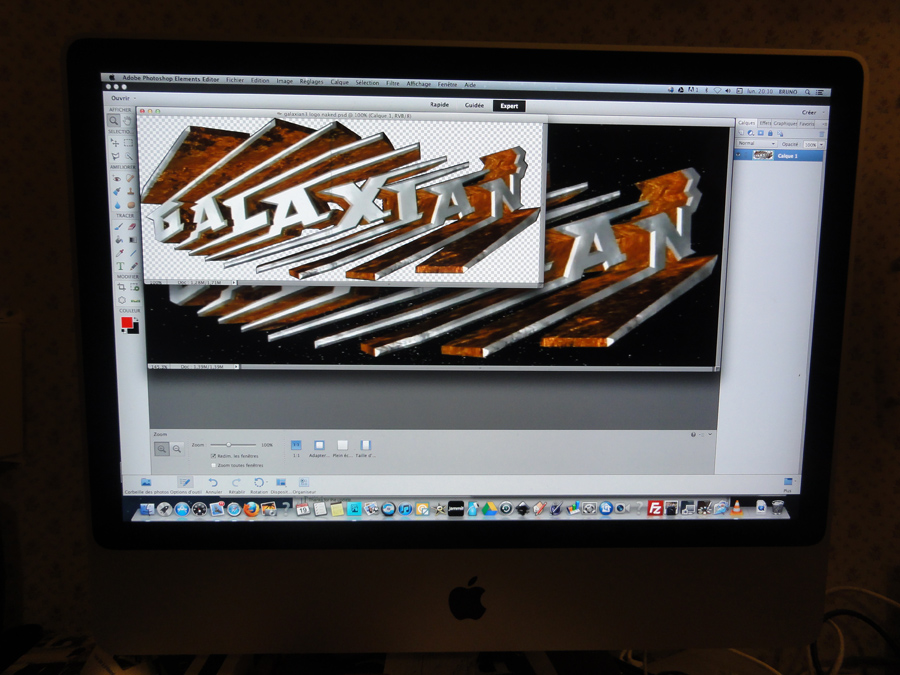Image resolution: width=900 pixels, height=675 pixels.
Task: Select the Paint Bucket tool
Action: pyautogui.click(x=119, y=240)
